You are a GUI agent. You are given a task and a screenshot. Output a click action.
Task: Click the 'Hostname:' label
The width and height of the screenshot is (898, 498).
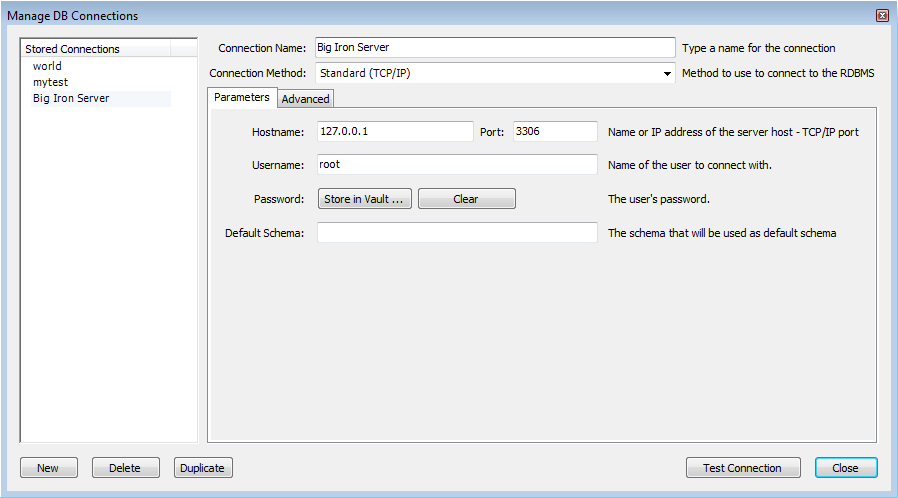pyautogui.click(x=278, y=132)
